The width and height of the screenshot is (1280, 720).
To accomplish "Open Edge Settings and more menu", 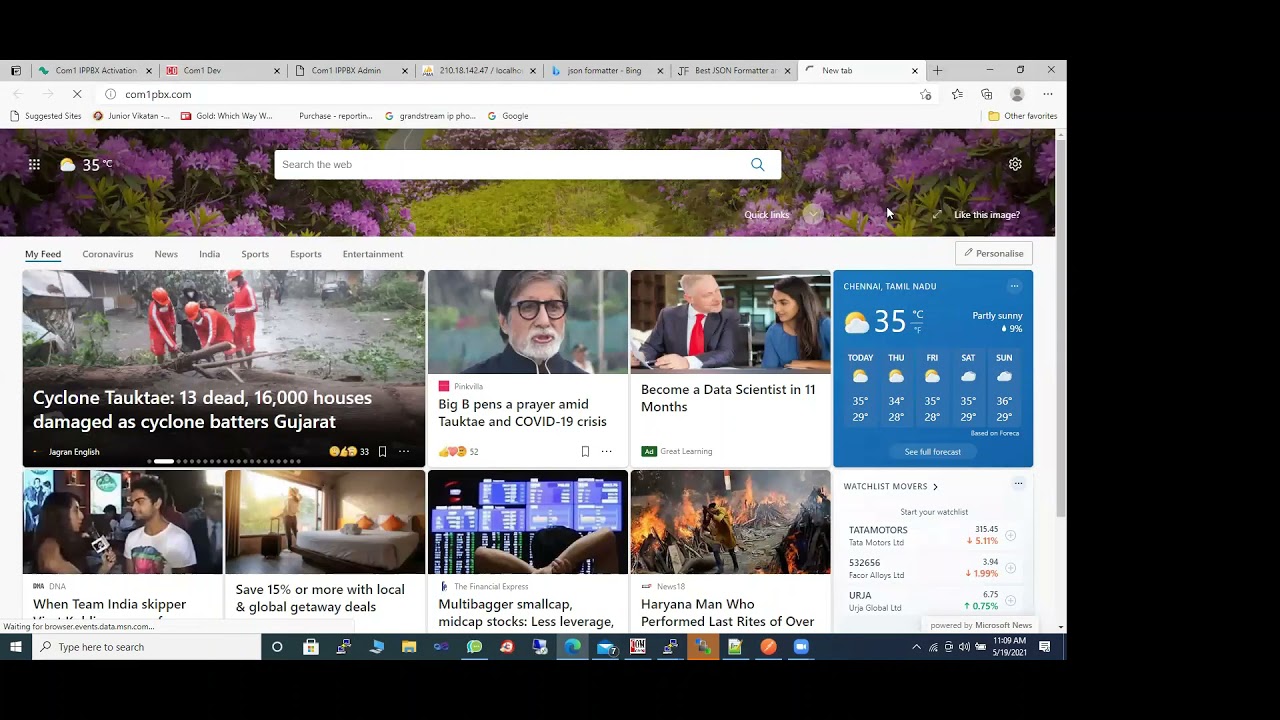I will (1048, 94).
